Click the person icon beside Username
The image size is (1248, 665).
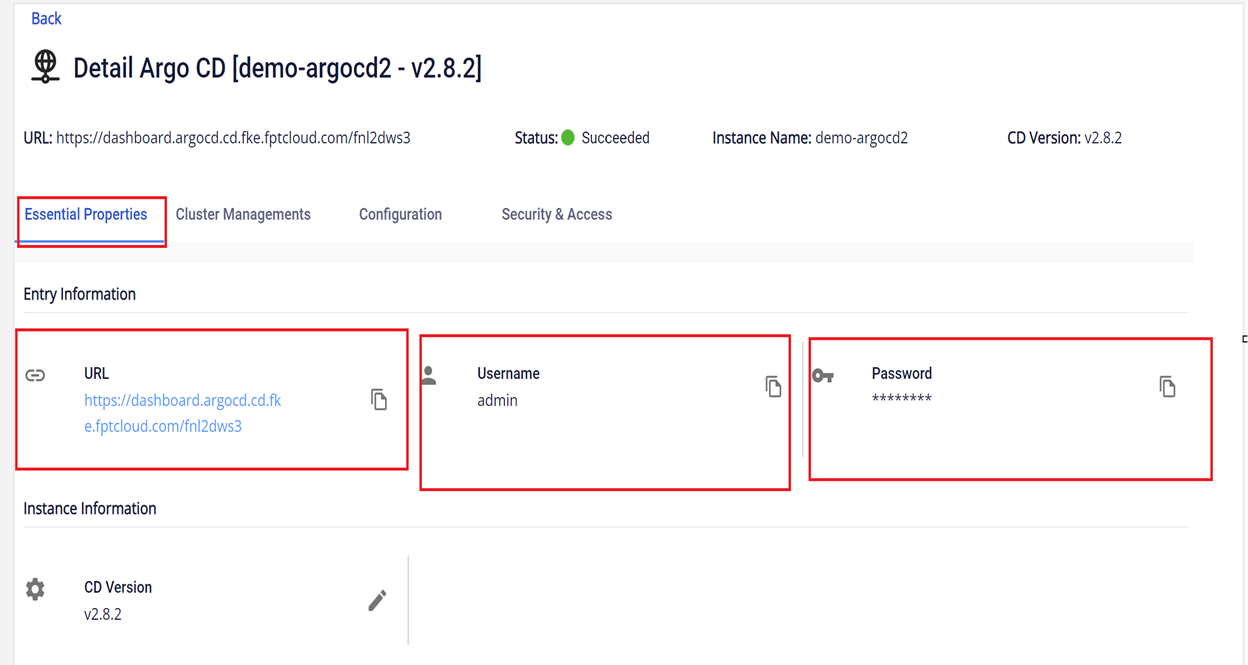(x=429, y=376)
